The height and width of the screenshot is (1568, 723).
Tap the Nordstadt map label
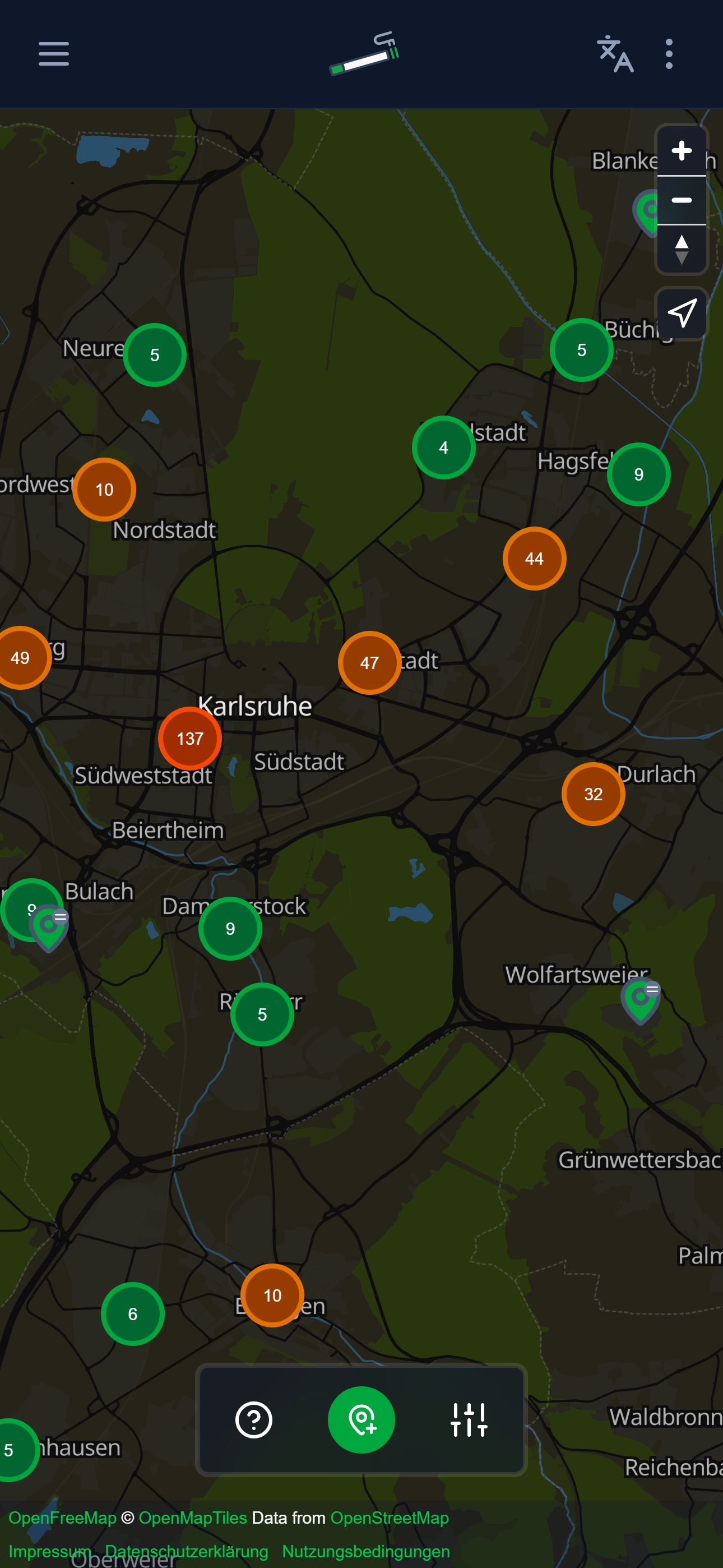click(164, 530)
